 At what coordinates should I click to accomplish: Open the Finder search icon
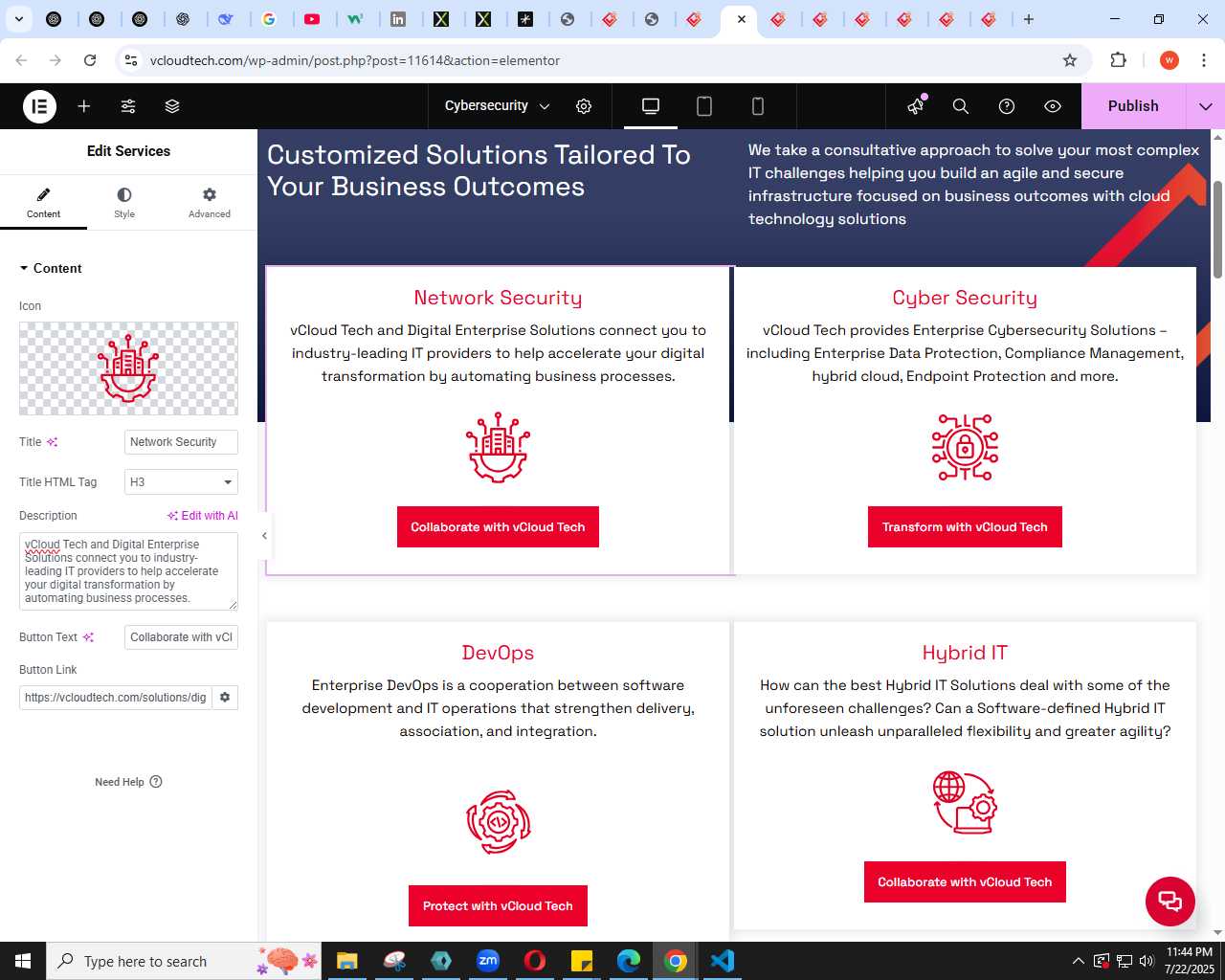(x=961, y=106)
